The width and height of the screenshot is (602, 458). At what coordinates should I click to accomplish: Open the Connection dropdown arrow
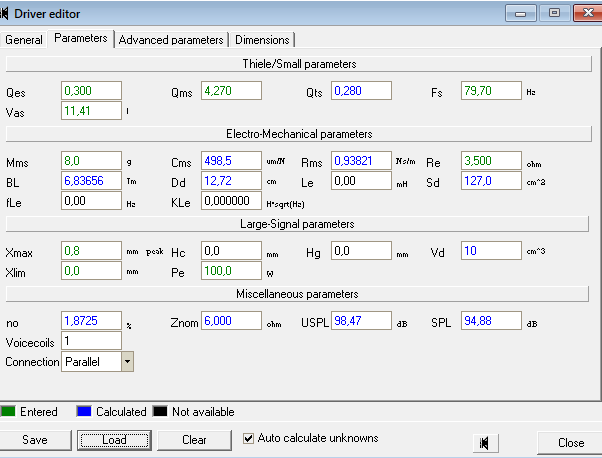click(x=127, y=362)
